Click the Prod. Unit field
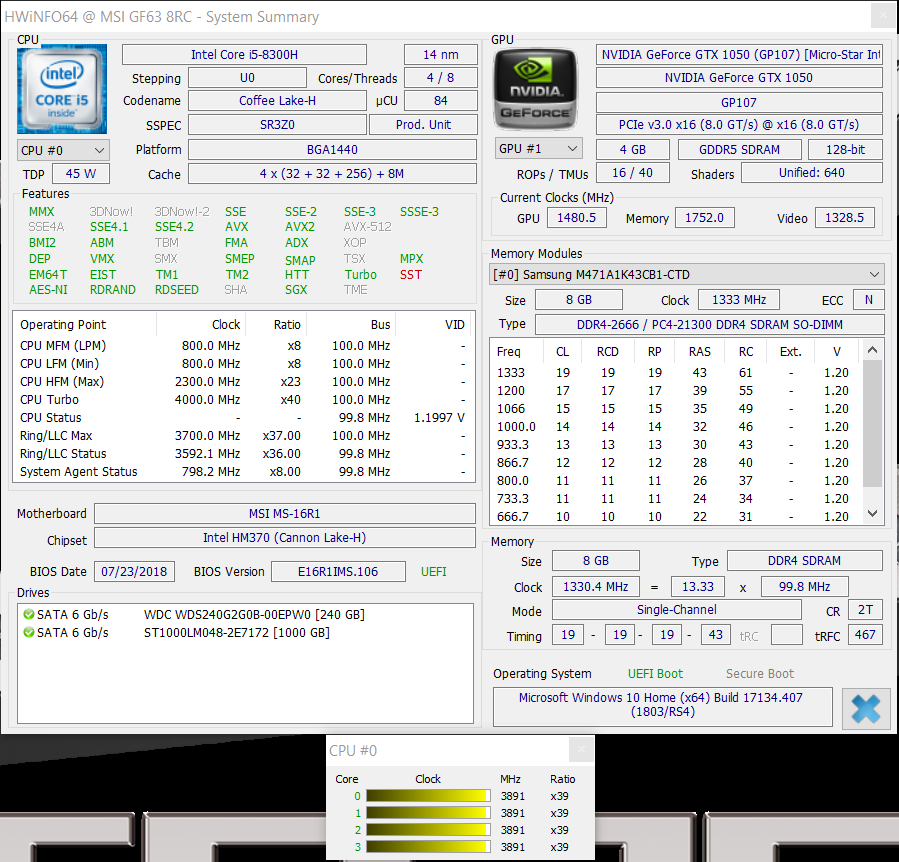This screenshot has width=899, height=862. pos(424,124)
